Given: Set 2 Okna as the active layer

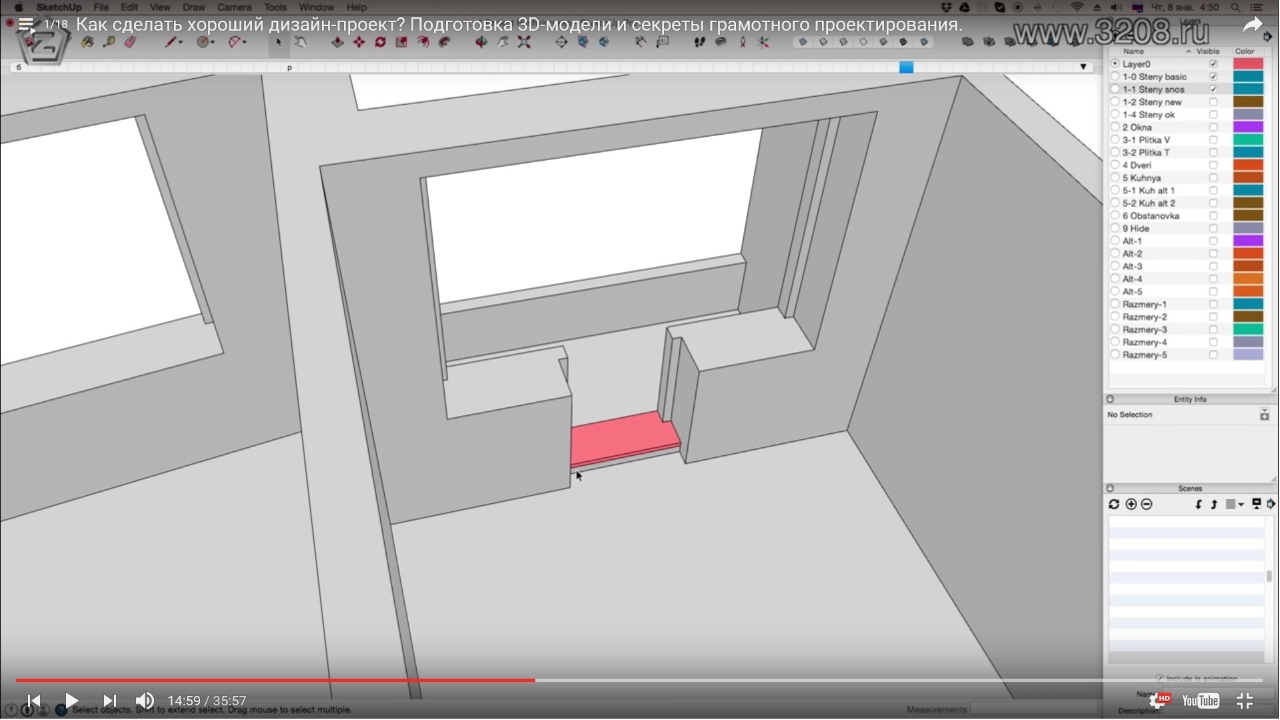Looking at the screenshot, I should point(1115,127).
